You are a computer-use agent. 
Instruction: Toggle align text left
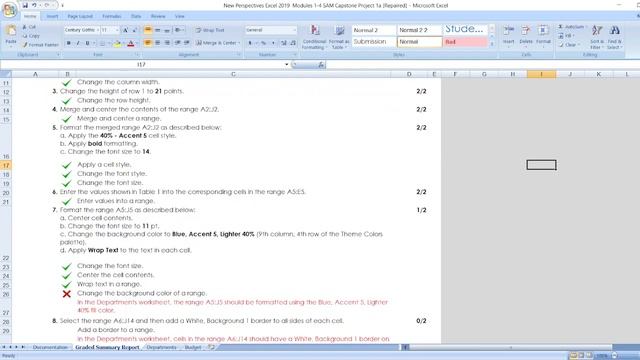148,43
